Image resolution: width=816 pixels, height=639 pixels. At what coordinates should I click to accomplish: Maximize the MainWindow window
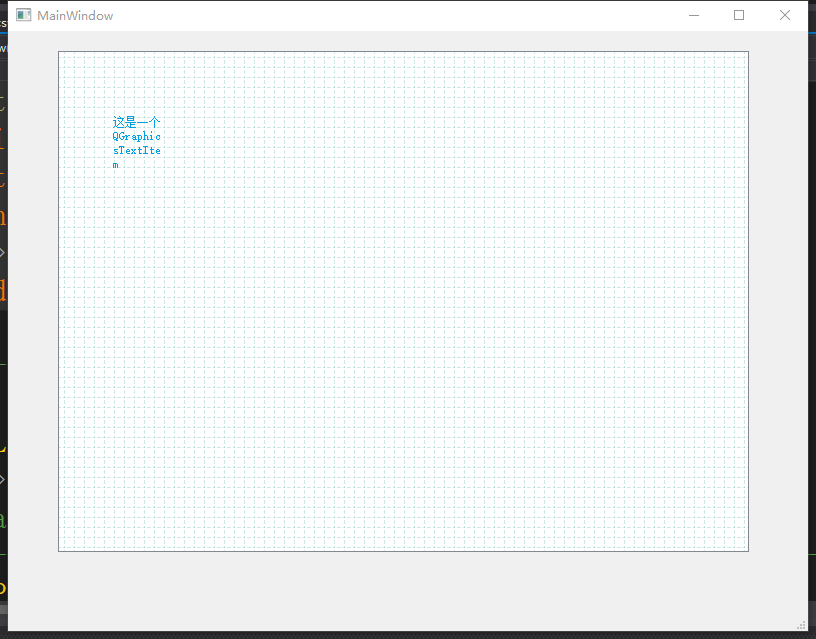click(739, 15)
